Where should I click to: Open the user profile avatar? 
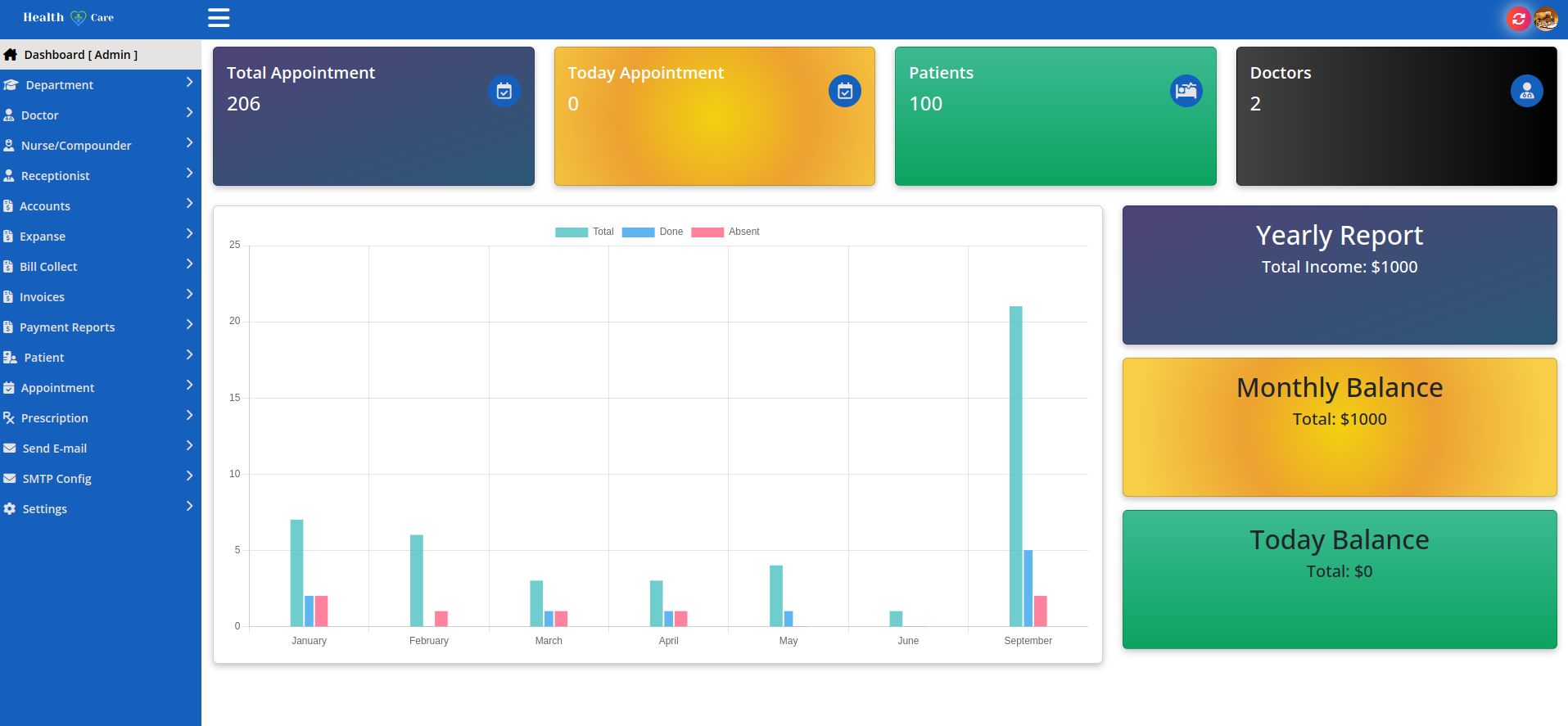pyautogui.click(x=1545, y=19)
